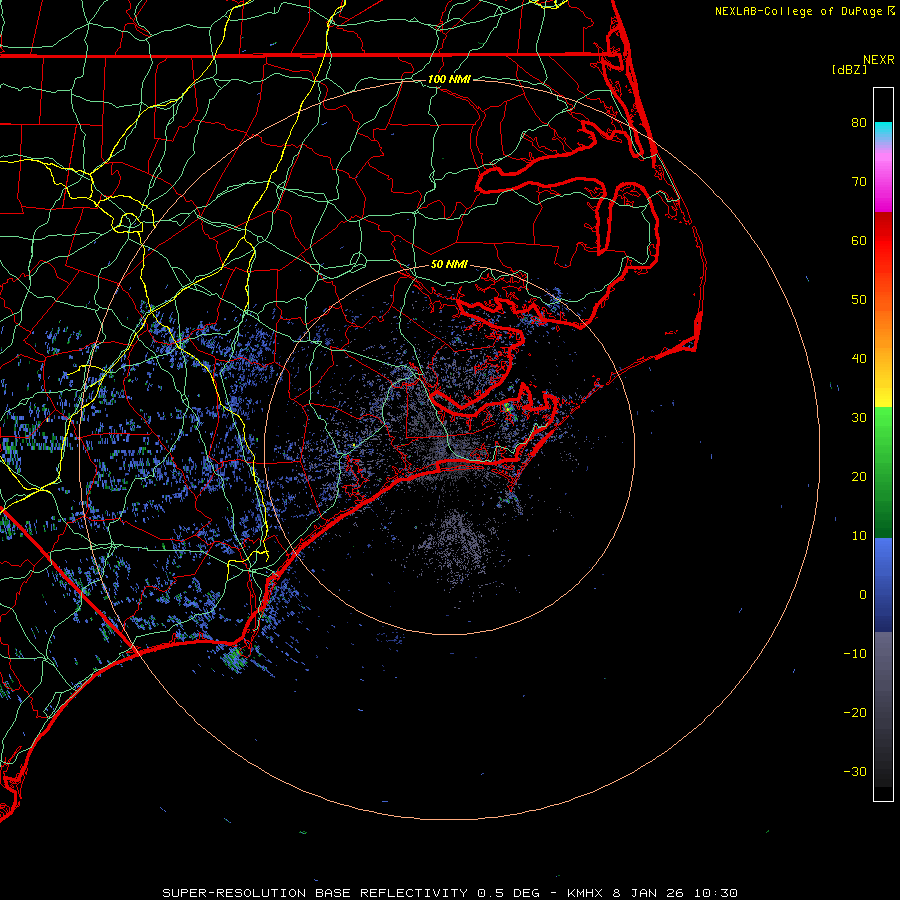Click the 50 NMI range ring label
Screen dimensions: 900x900
tap(449, 264)
